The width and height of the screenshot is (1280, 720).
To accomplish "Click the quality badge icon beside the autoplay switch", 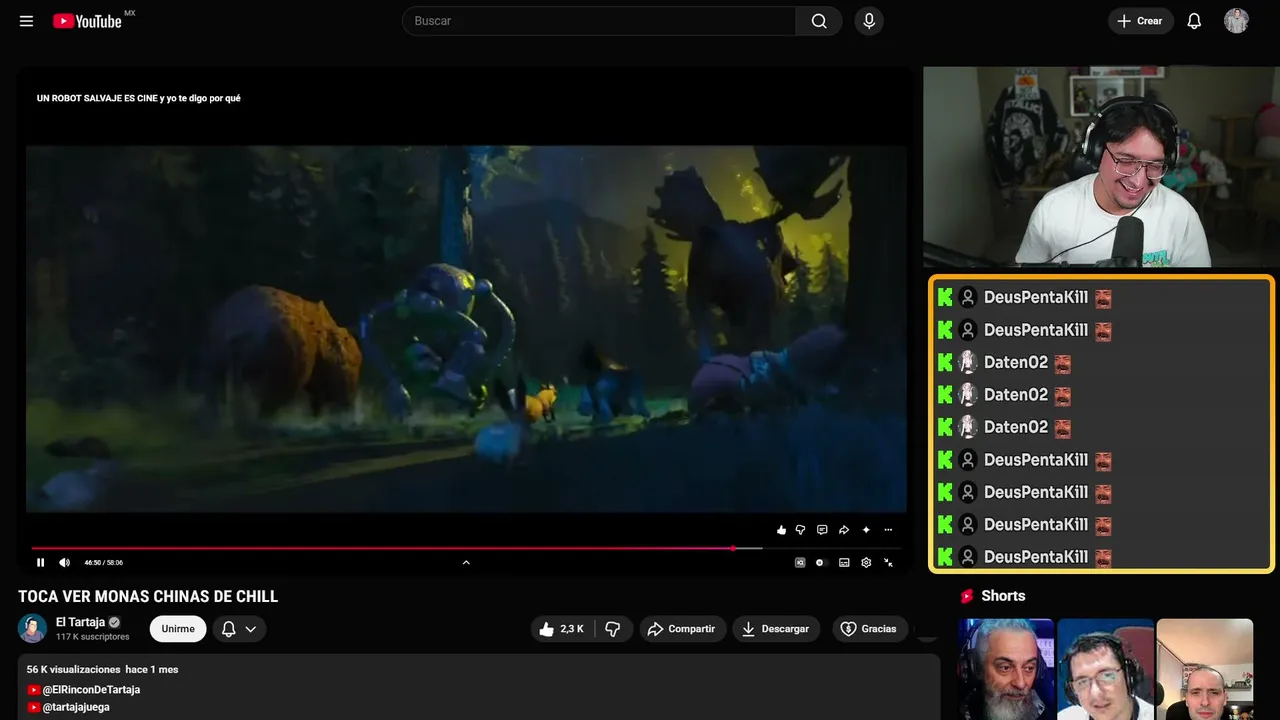I will [x=800, y=563].
